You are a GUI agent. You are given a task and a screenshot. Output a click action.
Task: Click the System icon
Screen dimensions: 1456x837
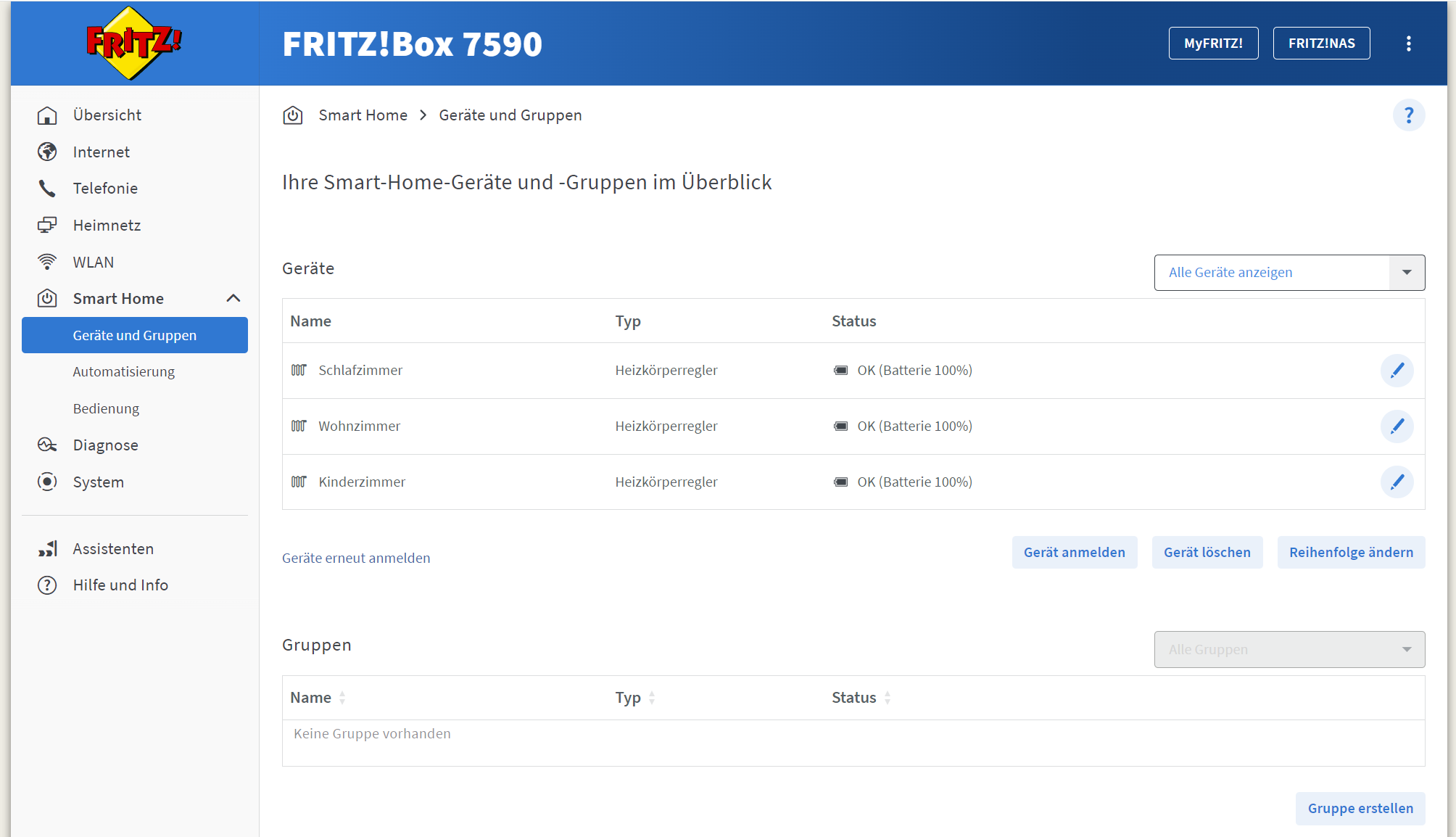pos(47,482)
